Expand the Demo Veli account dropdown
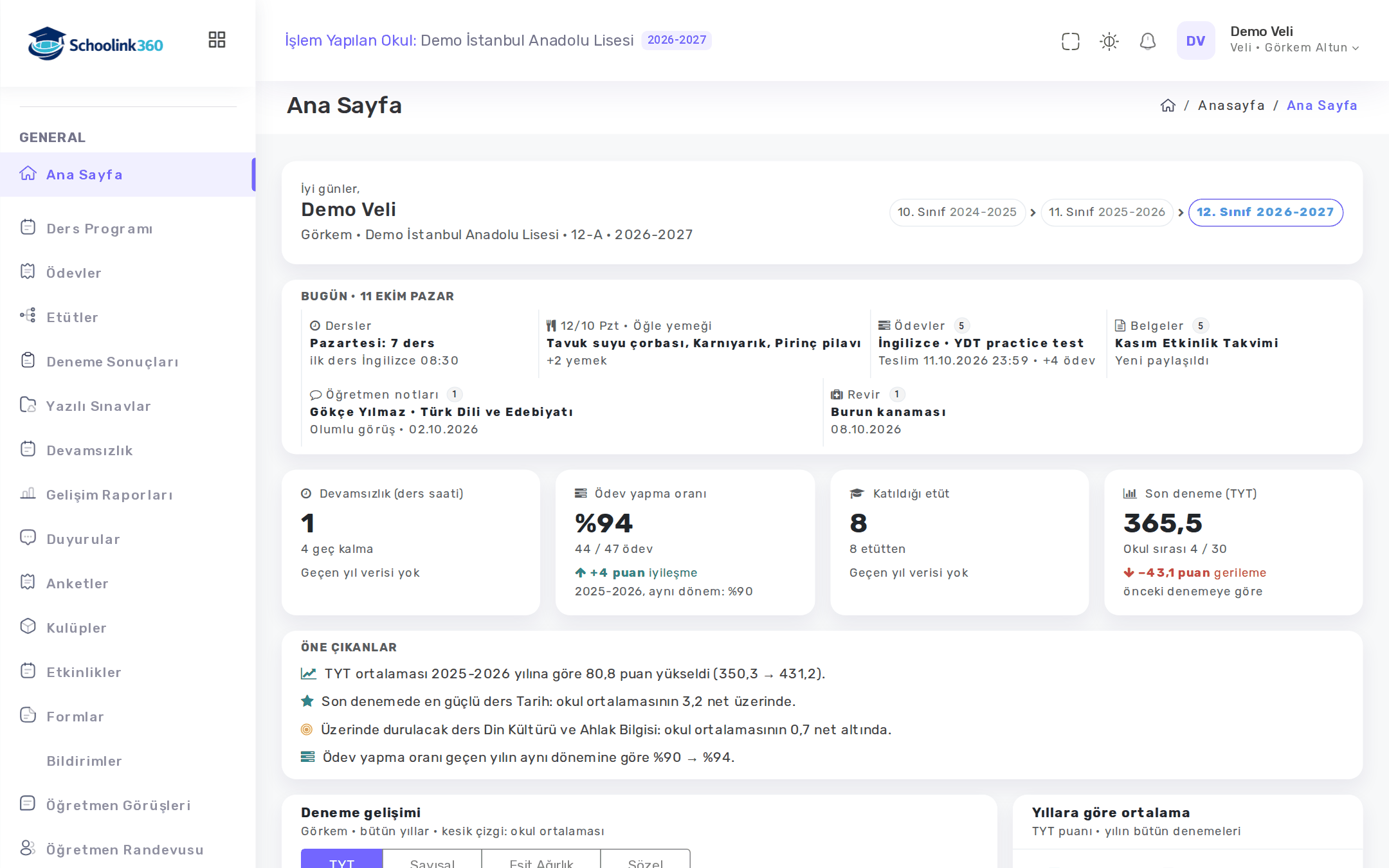Screen dimensions: 1389x868 tap(1294, 39)
